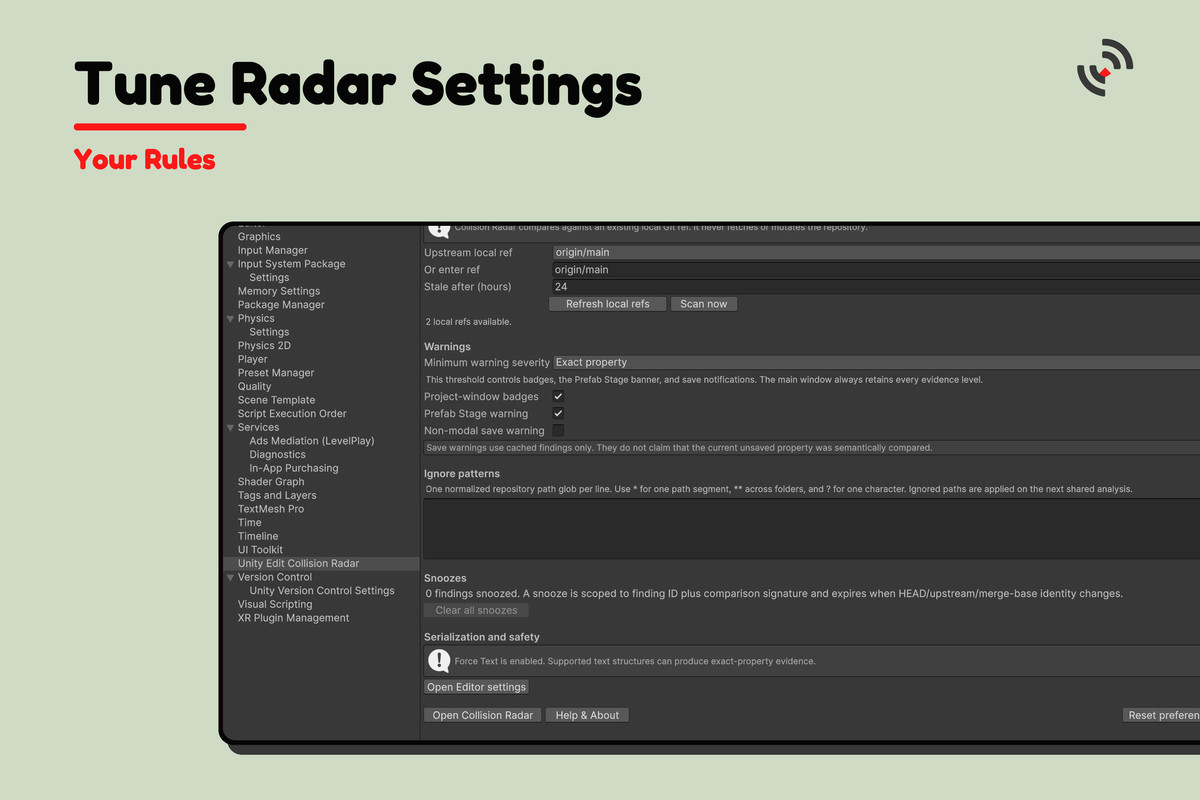Select Unity Edit Collision Radar entry
The width and height of the screenshot is (1200, 800).
click(x=298, y=564)
